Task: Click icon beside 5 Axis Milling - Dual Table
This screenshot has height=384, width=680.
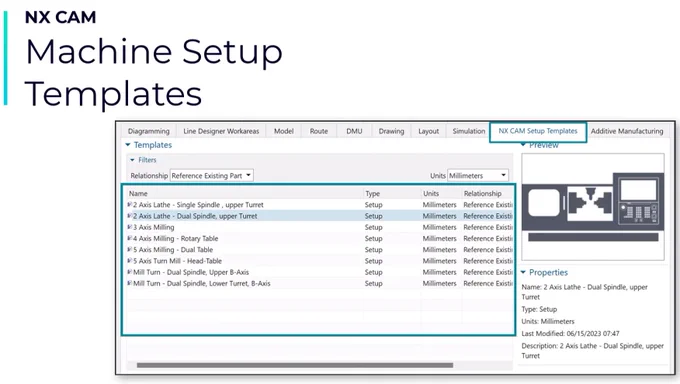Action: pyautogui.click(x=130, y=249)
